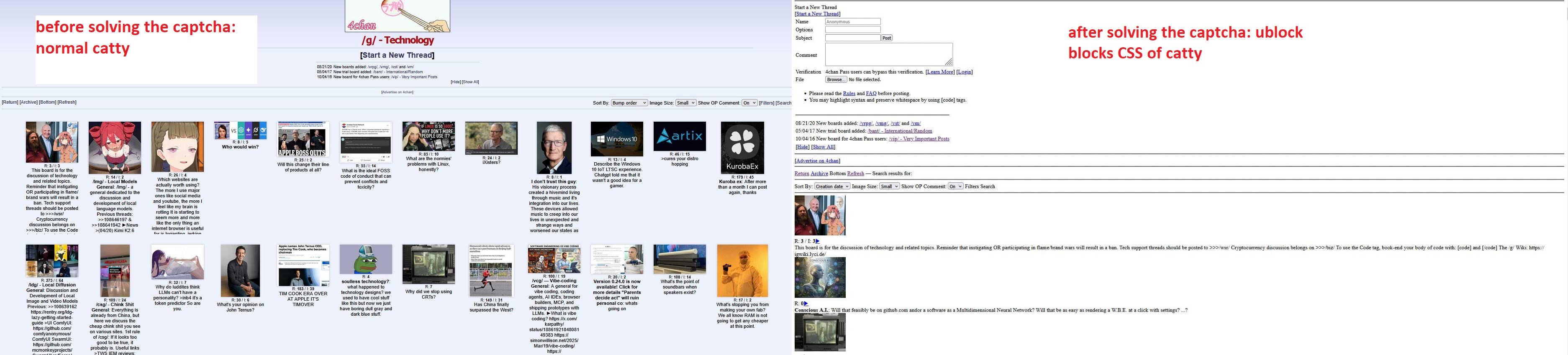Open the artix distro hopping thumbnail

pos(679,136)
